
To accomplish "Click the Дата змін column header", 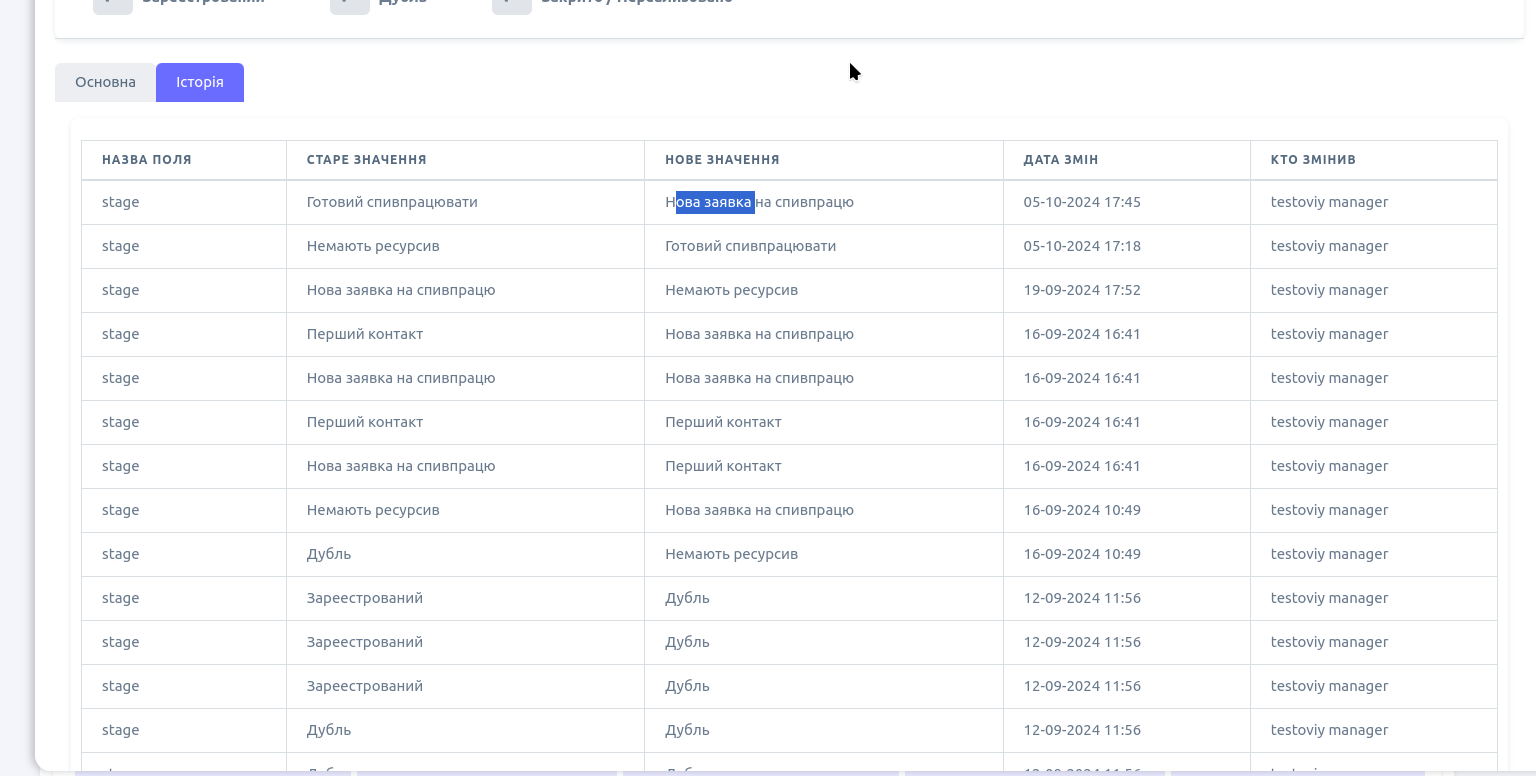I will [x=1060, y=160].
